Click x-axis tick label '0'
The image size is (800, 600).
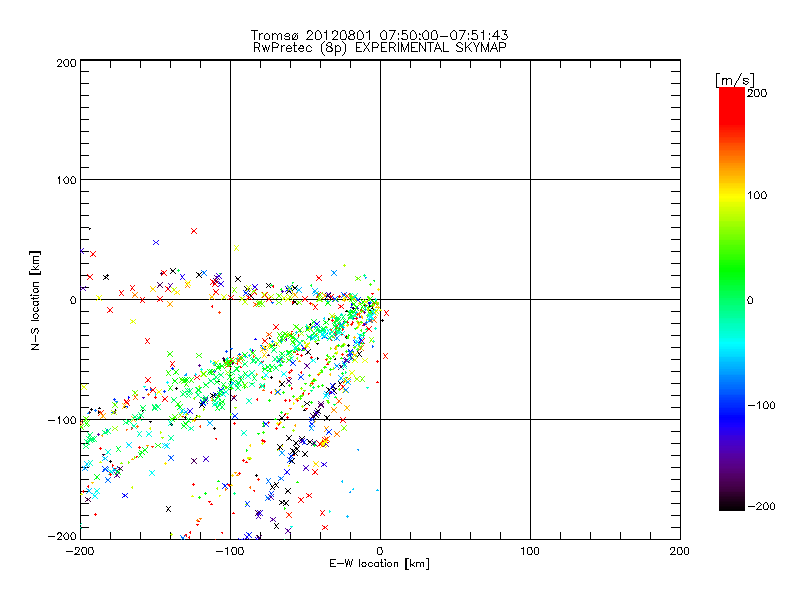pos(380,551)
